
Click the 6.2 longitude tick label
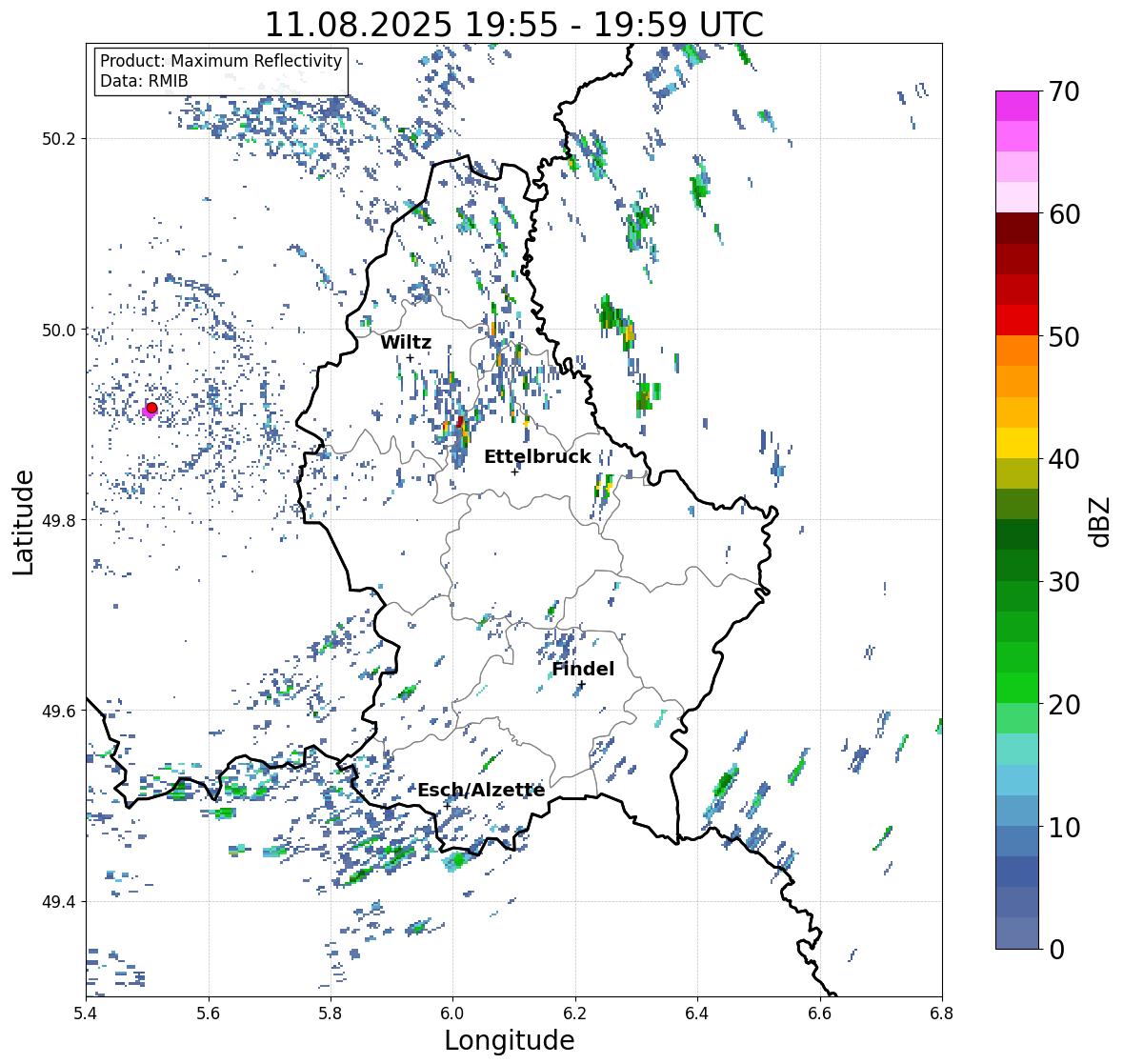tap(575, 1014)
